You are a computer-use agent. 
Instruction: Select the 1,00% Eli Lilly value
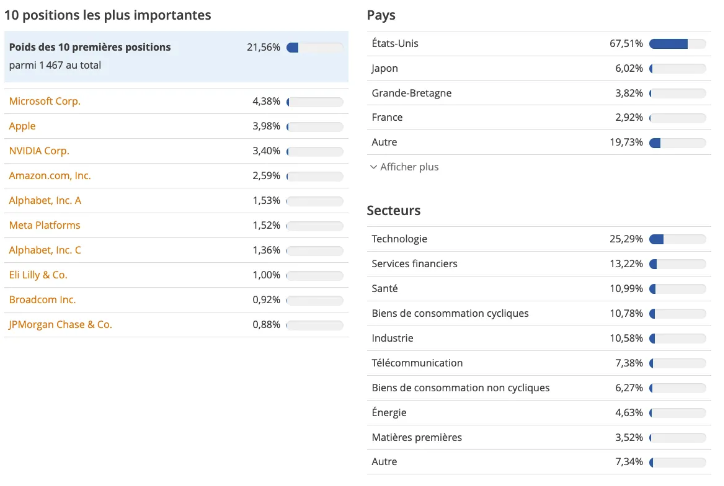[x=266, y=275]
